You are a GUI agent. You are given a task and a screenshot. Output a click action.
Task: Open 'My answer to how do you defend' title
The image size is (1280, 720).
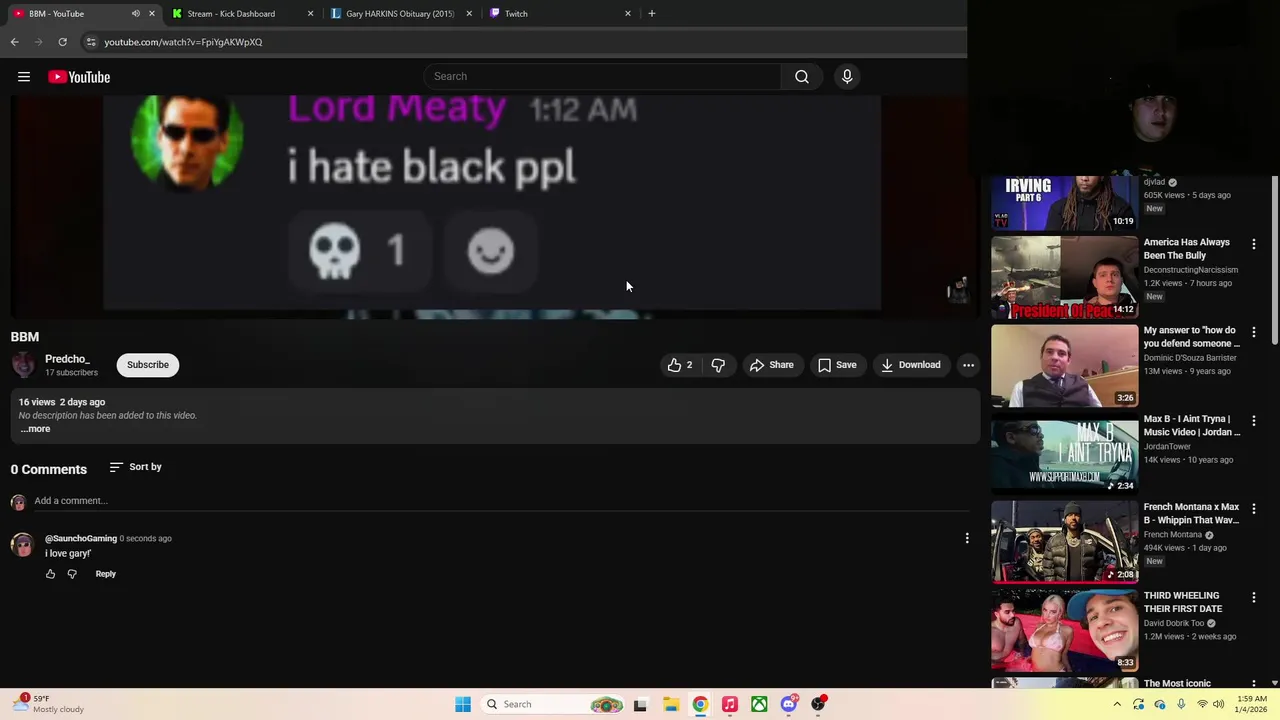point(1191,337)
